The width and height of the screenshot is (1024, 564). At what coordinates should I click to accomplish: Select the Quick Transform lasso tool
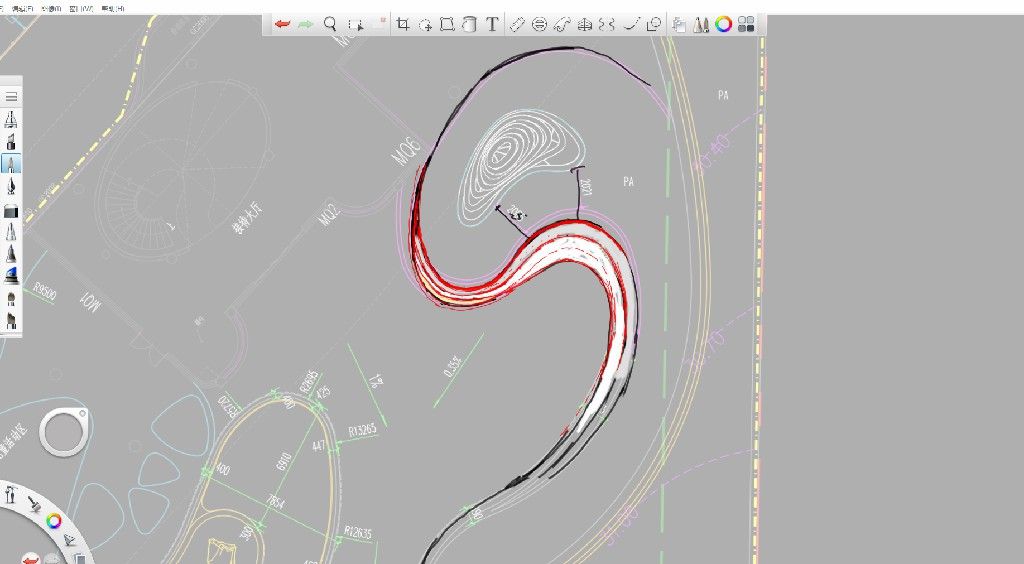point(425,25)
